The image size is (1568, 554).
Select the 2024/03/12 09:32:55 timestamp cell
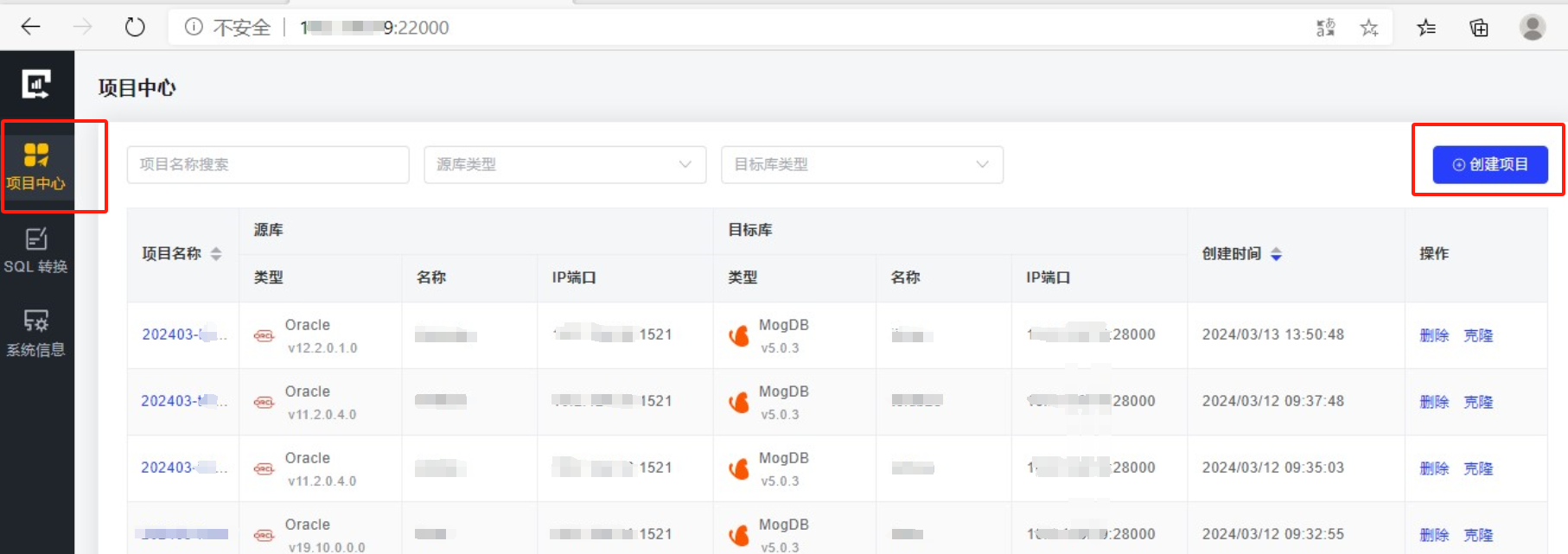(1273, 534)
